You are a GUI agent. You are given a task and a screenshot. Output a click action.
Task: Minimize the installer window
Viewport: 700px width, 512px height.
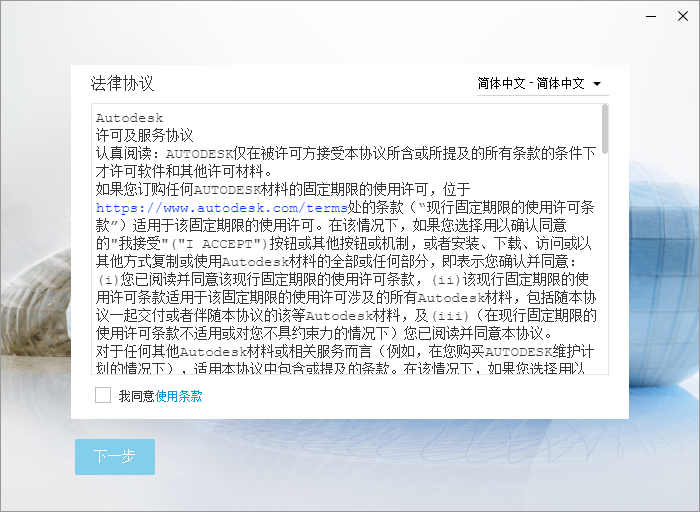(x=651, y=17)
